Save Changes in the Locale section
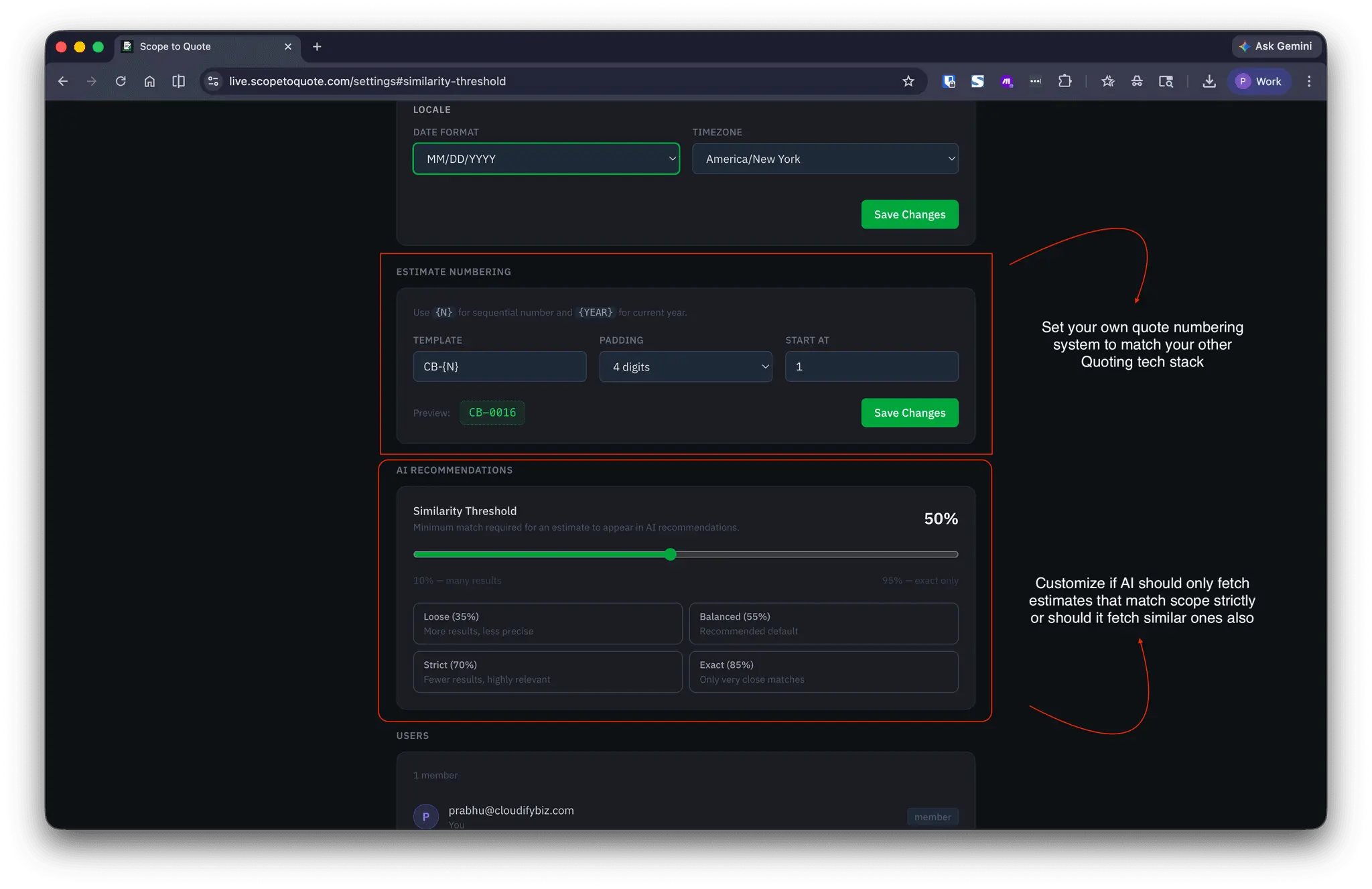 pos(910,214)
